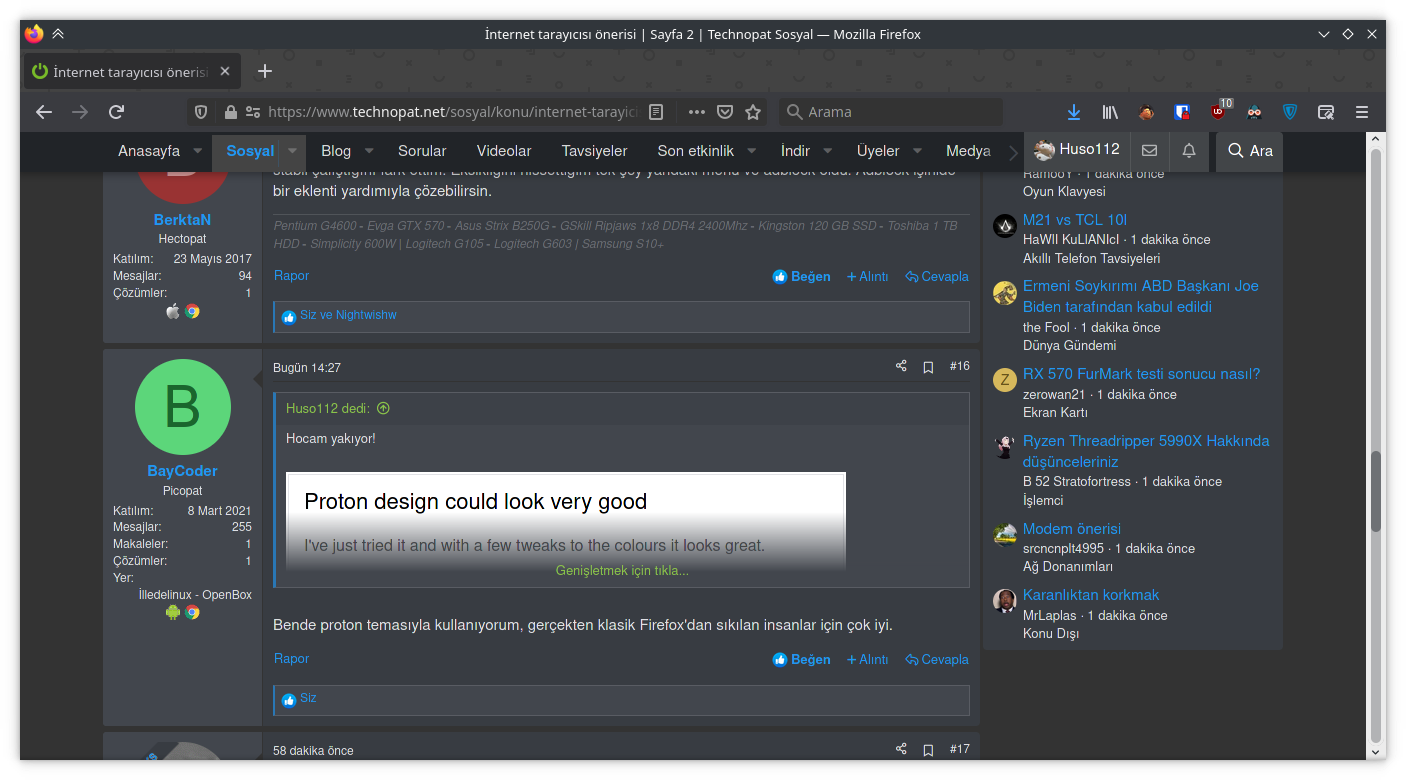Share post #16 via share icon
The height and width of the screenshot is (780, 1406).
(901, 367)
